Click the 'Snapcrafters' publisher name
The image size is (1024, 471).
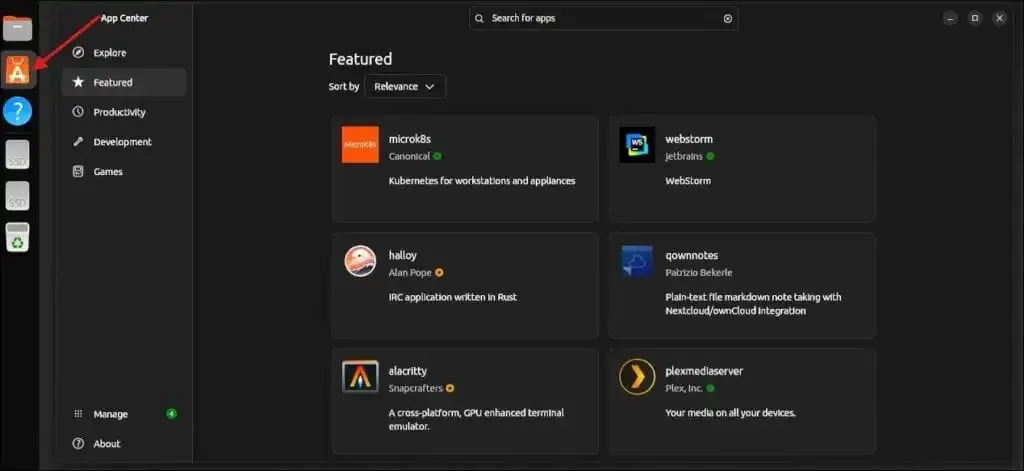pos(415,388)
